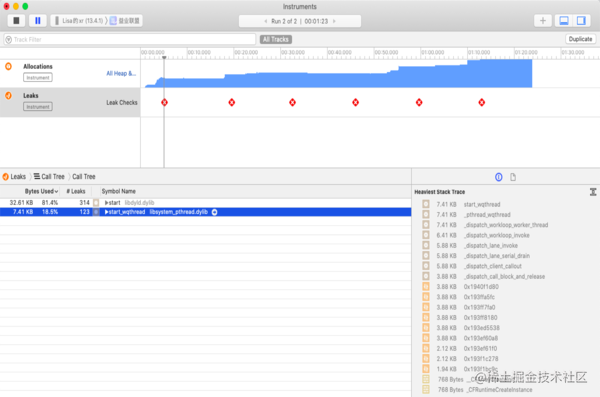Toggle the Heaviest Stack Trace collapse icon

coord(593,192)
